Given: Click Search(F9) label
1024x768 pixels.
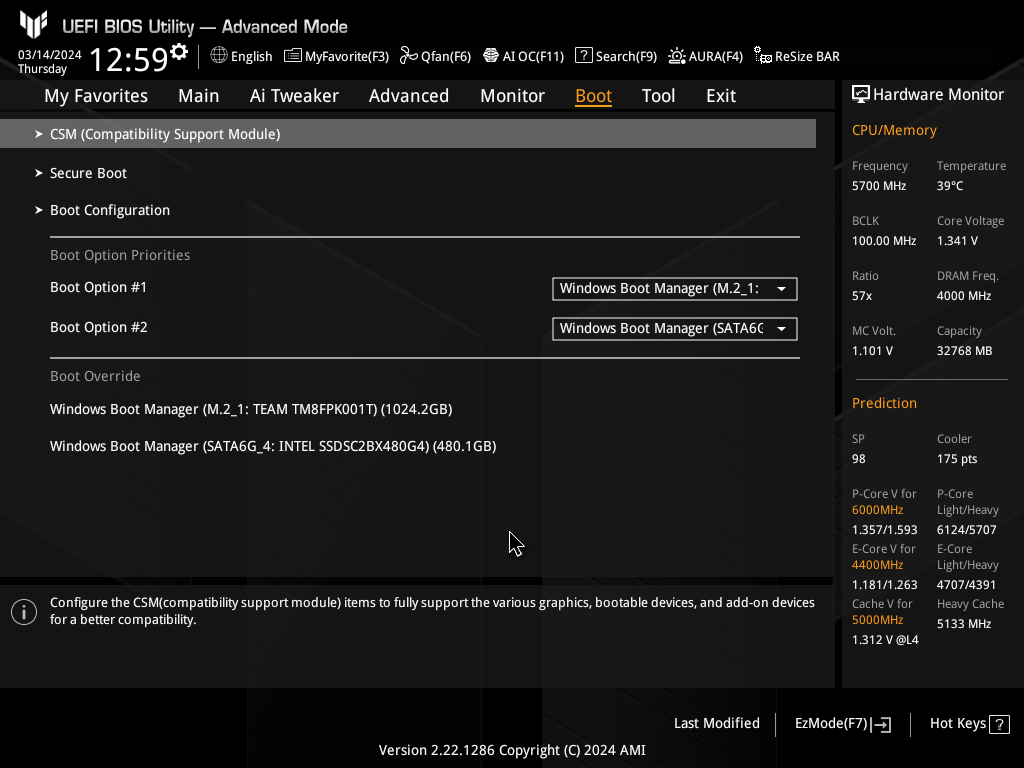Looking at the screenshot, I should coord(626,57).
